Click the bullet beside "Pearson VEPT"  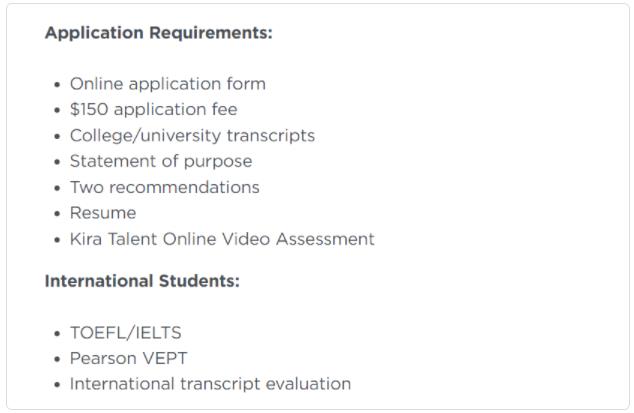[55, 359]
